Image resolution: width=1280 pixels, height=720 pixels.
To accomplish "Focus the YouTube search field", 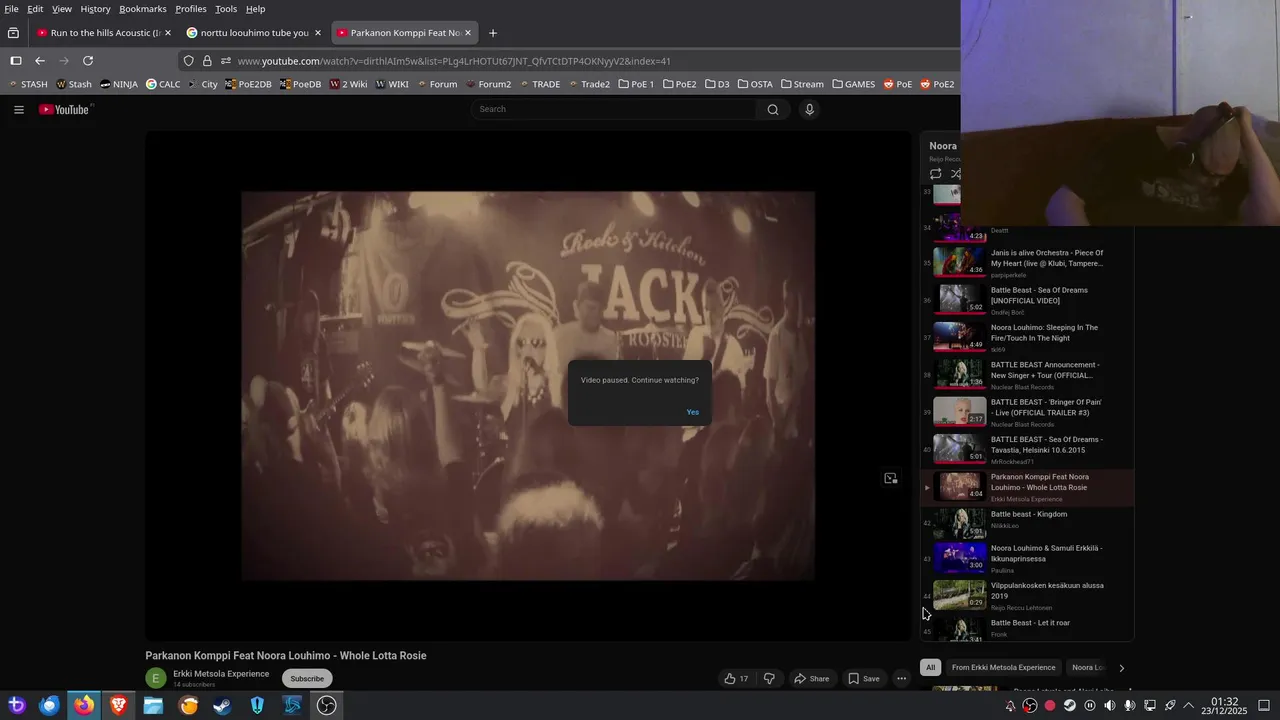I will point(615,109).
